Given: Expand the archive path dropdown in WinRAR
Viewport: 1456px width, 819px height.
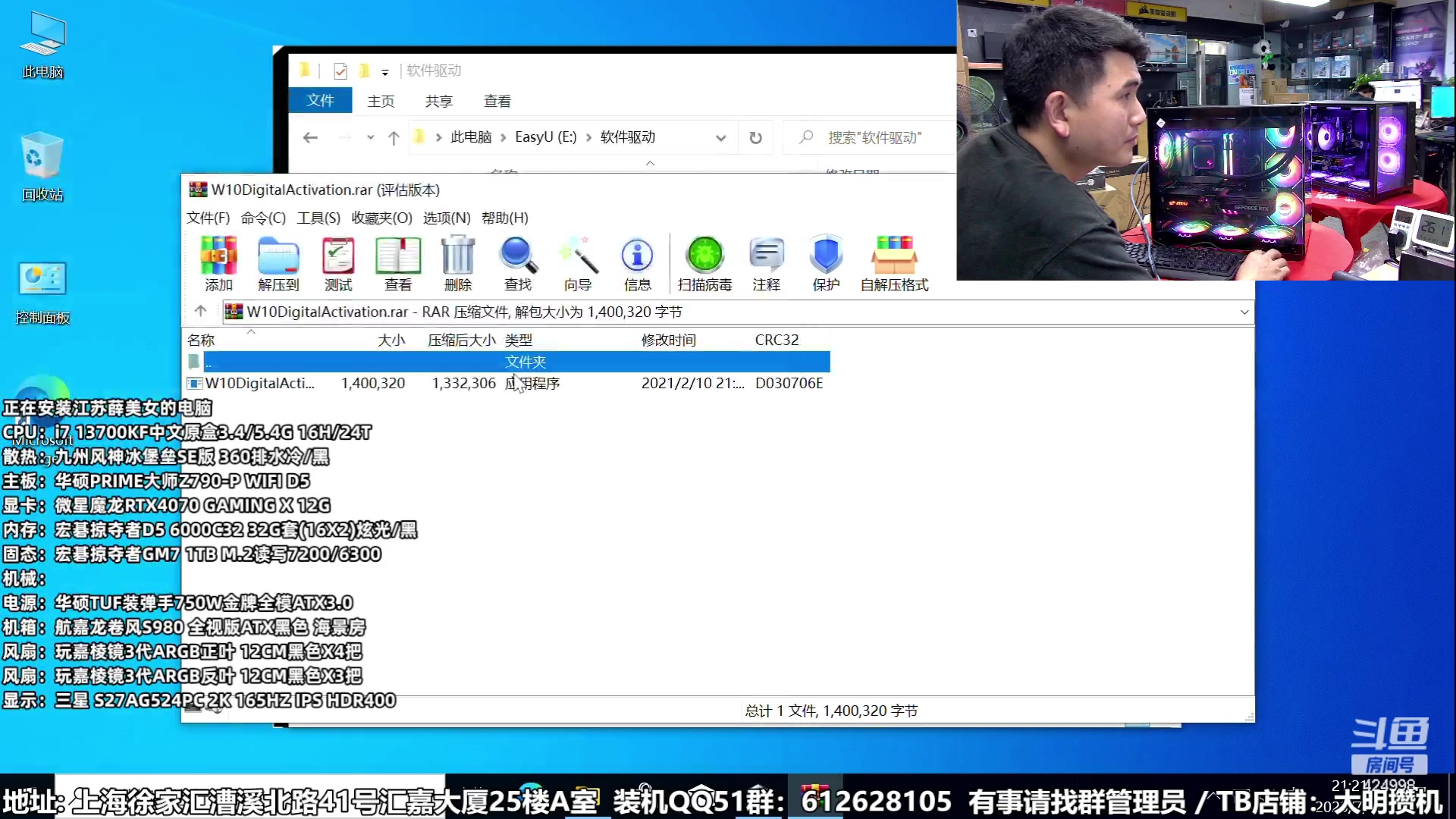Looking at the screenshot, I should coord(1244,312).
